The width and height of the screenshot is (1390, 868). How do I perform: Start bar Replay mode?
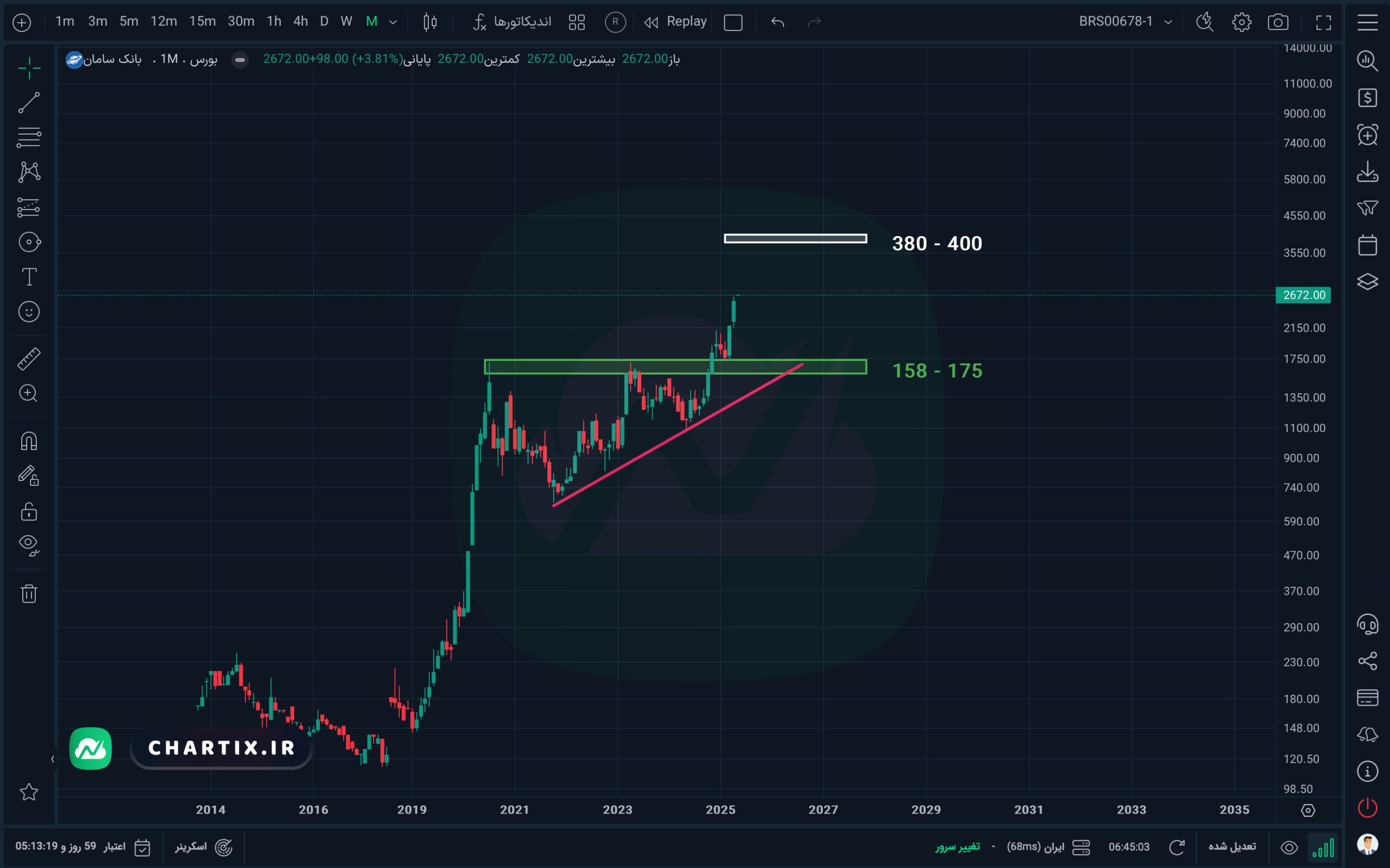[x=675, y=22]
